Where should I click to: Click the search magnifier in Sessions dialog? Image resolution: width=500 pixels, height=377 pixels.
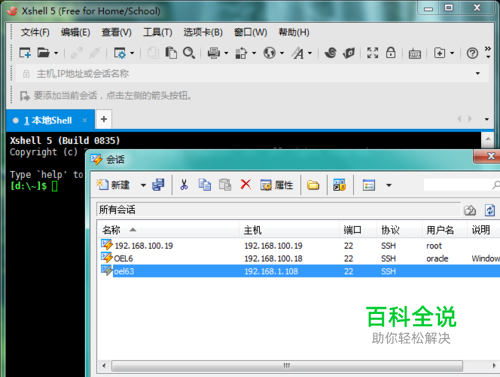[496, 185]
